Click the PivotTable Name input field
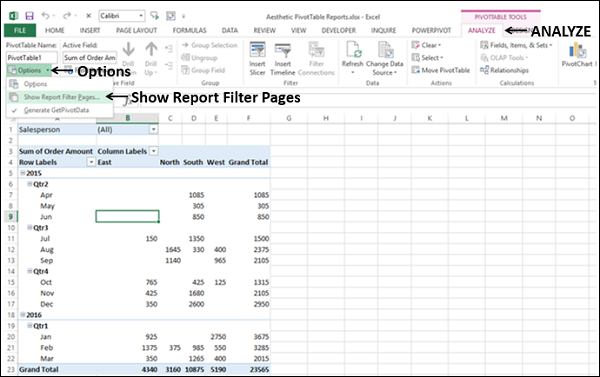The height and width of the screenshot is (377, 600). click(x=32, y=58)
